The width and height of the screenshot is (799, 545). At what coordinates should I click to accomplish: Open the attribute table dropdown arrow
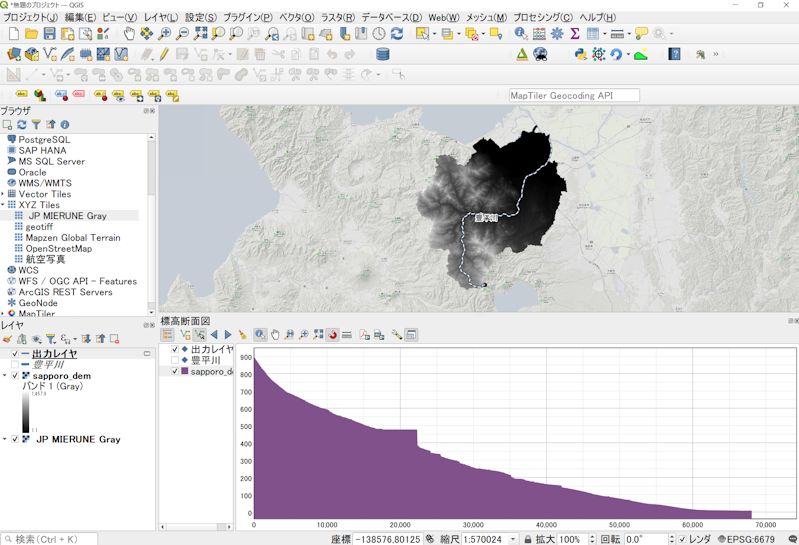tap(604, 34)
